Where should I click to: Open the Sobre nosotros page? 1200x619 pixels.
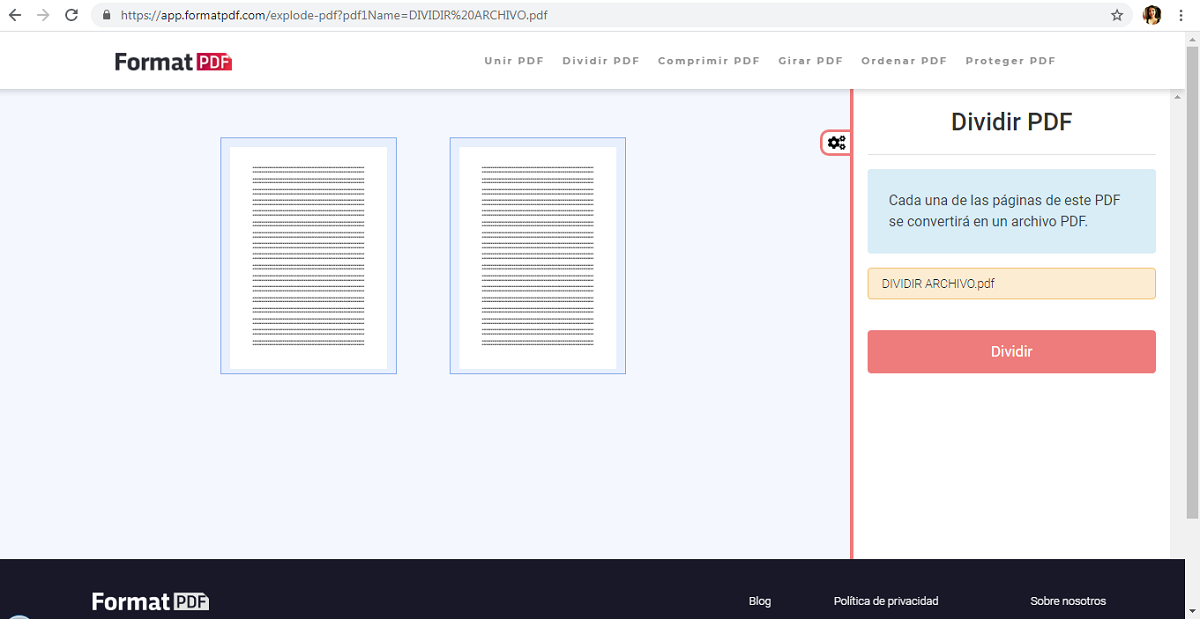coord(1068,601)
